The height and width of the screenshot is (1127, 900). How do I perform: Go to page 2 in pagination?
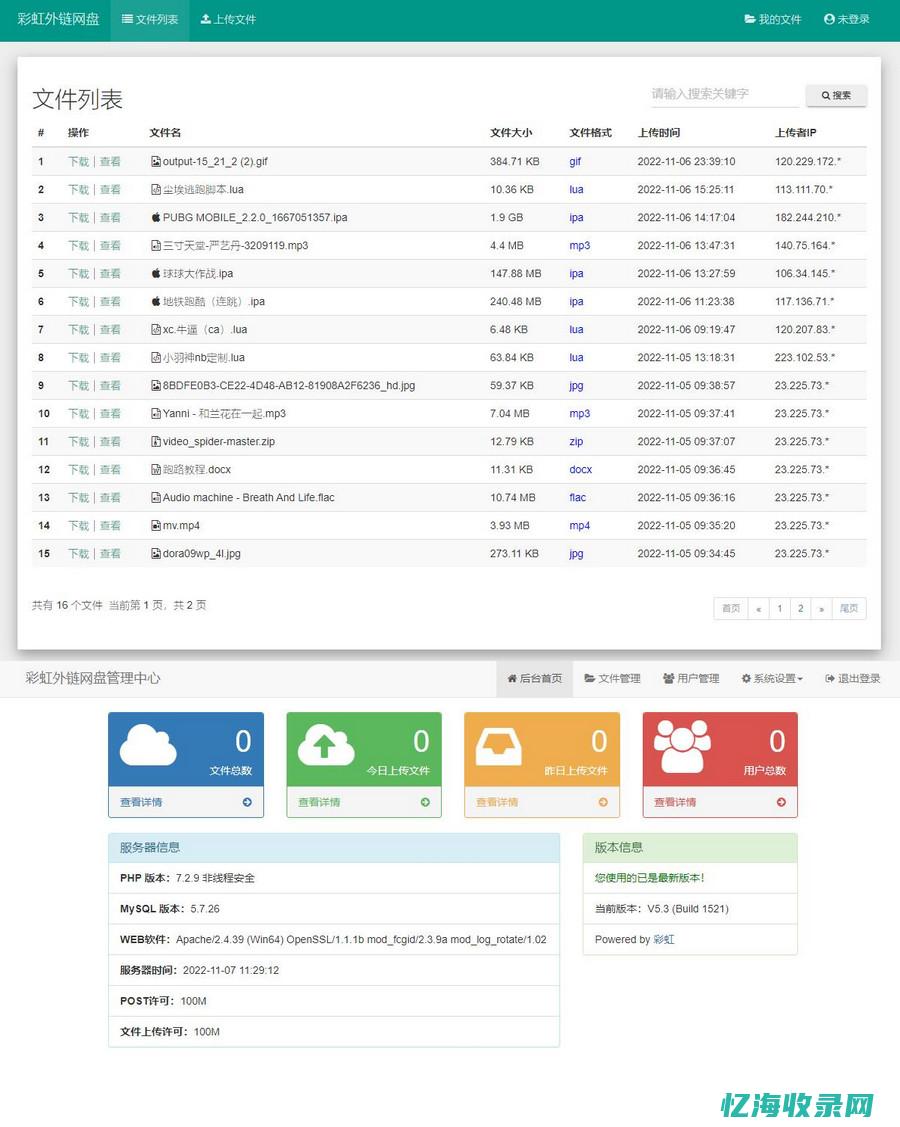[x=800, y=608]
